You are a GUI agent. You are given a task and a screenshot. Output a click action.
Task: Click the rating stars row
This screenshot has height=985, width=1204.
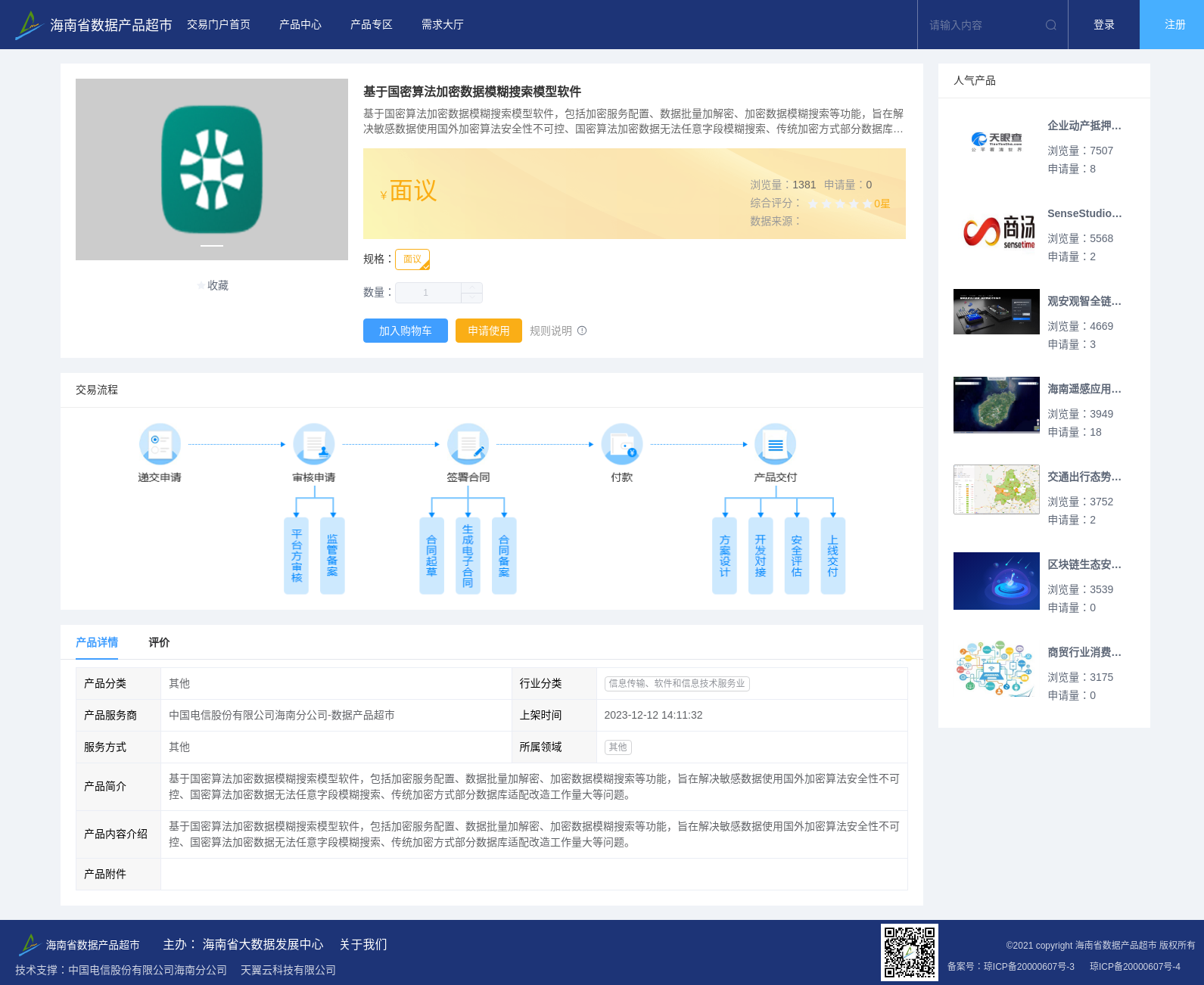click(839, 204)
